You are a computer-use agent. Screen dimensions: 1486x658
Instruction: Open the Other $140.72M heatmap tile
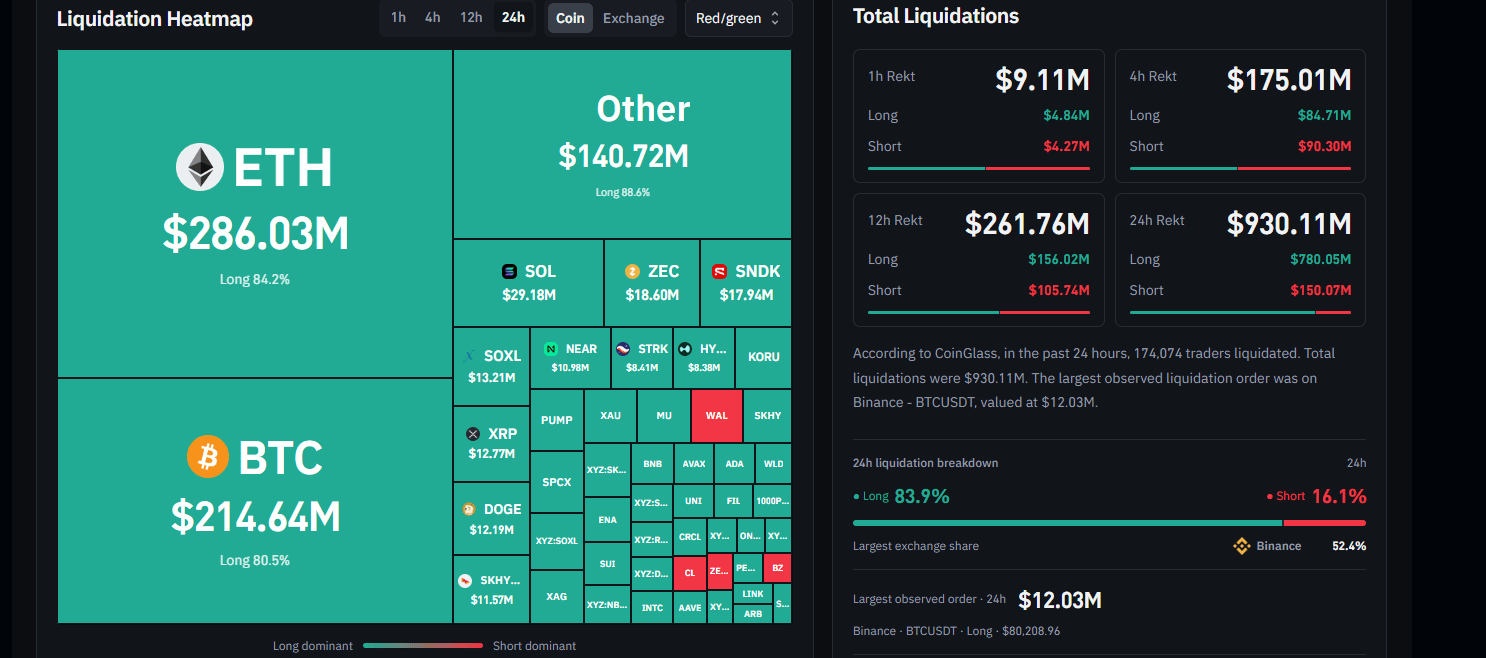pyautogui.click(x=623, y=144)
